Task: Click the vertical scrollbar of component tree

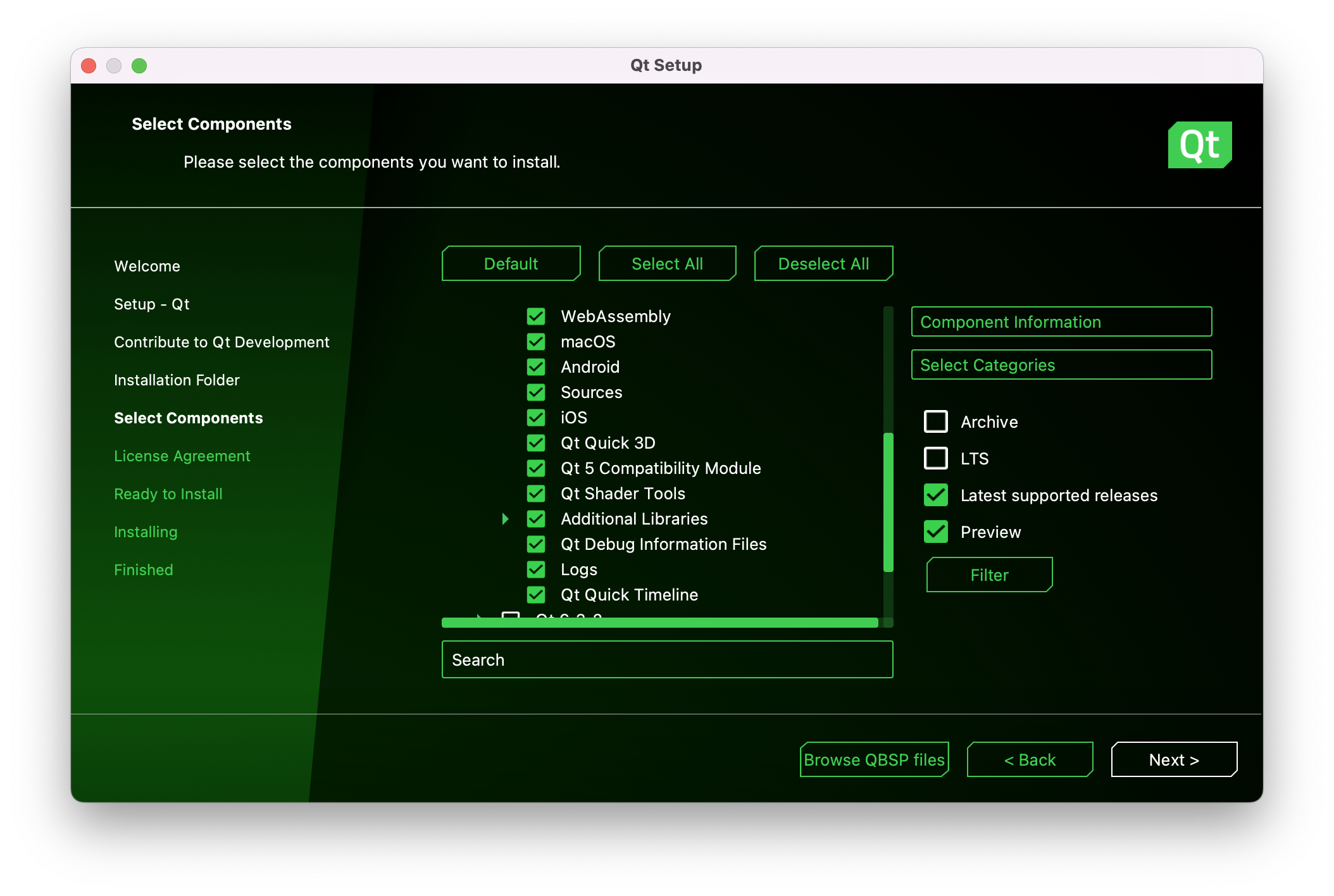Action: tap(888, 502)
